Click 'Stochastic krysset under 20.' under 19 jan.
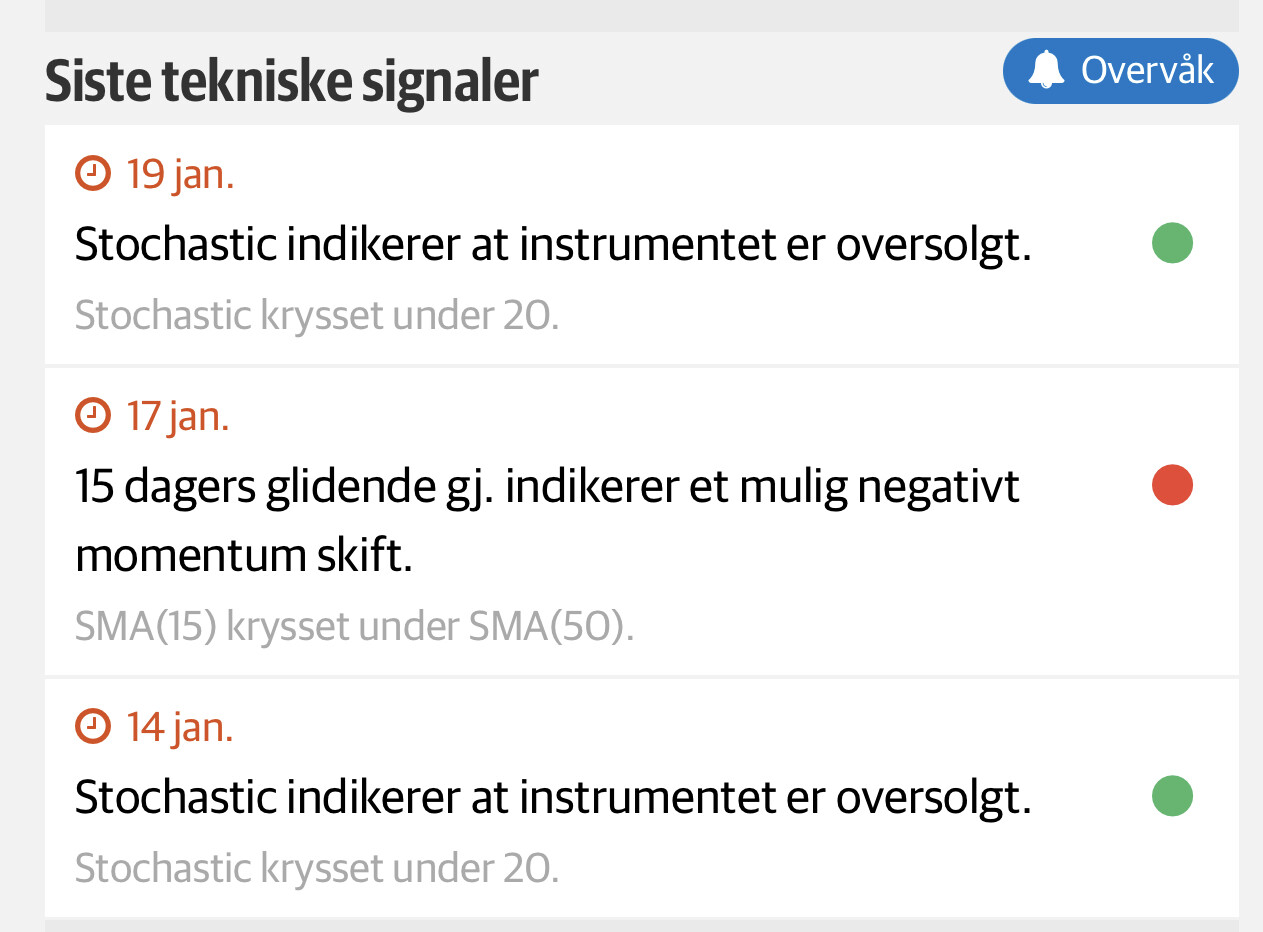1263x932 pixels. 316,316
